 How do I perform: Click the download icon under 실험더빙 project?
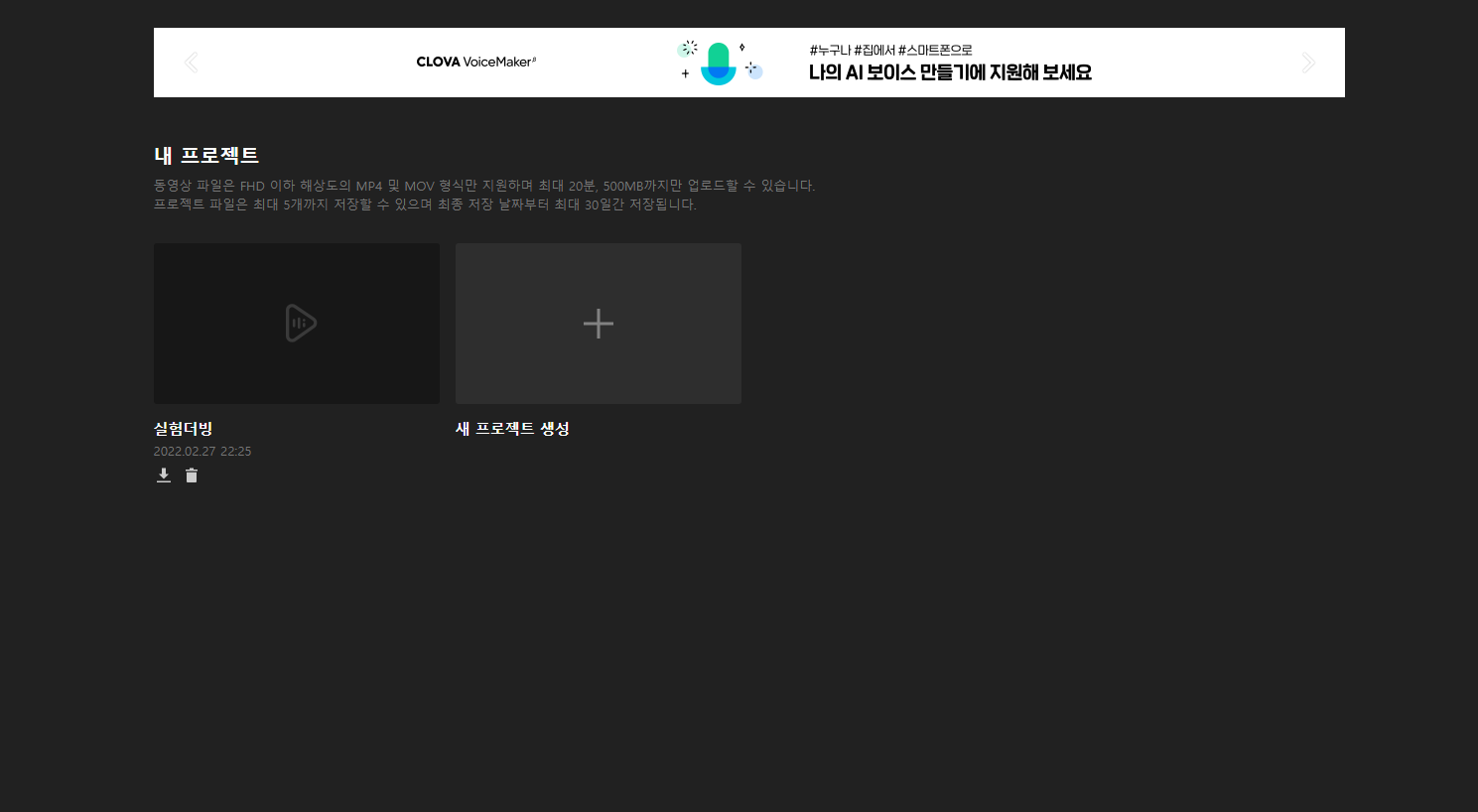(164, 475)
